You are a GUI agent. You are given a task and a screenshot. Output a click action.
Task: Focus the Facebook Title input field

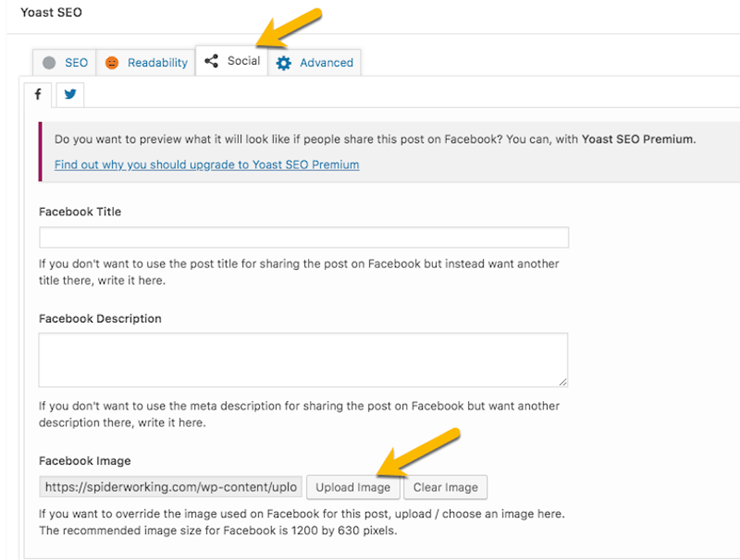point(304,237)
